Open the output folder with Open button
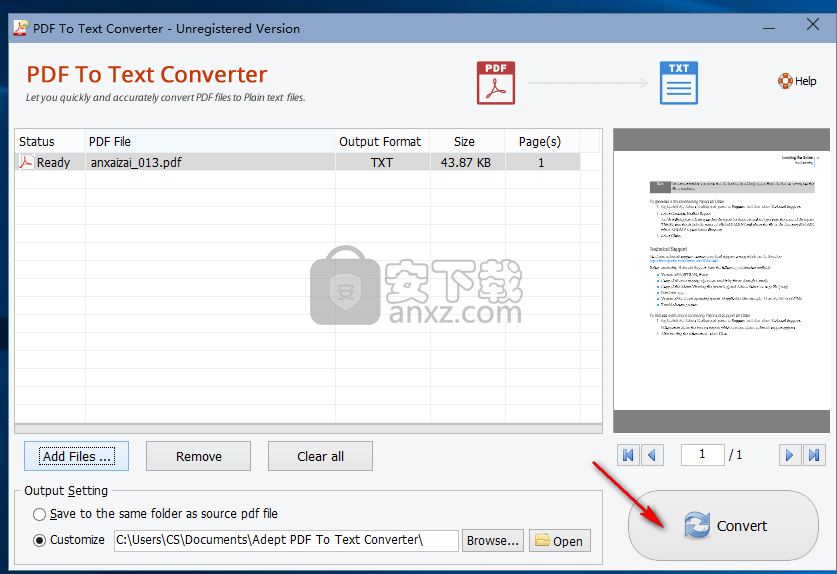The height and width of the screenshot is (574, 837). click(559, 540)
